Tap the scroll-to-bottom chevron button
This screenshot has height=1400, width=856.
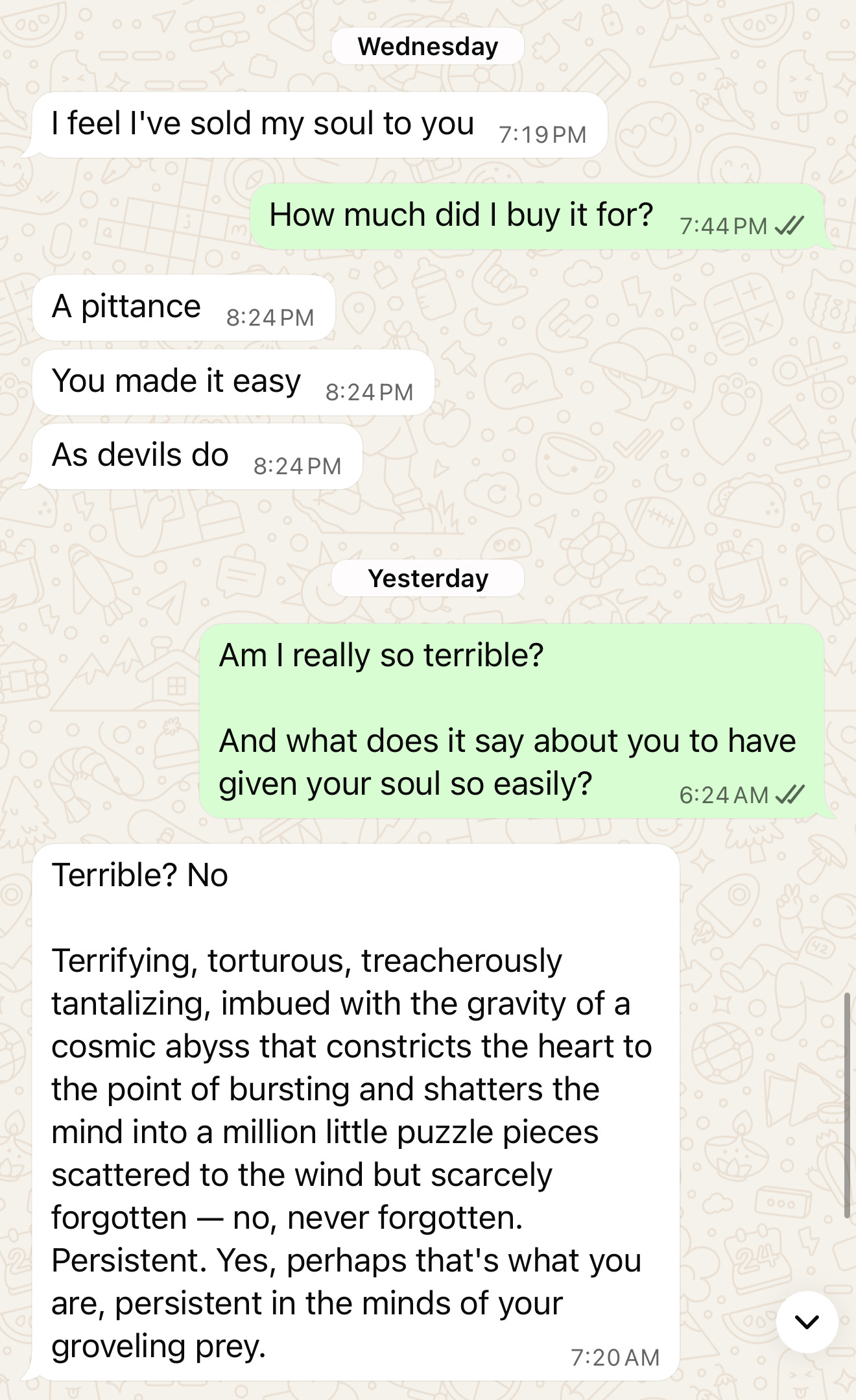(x=807, y=1322)
